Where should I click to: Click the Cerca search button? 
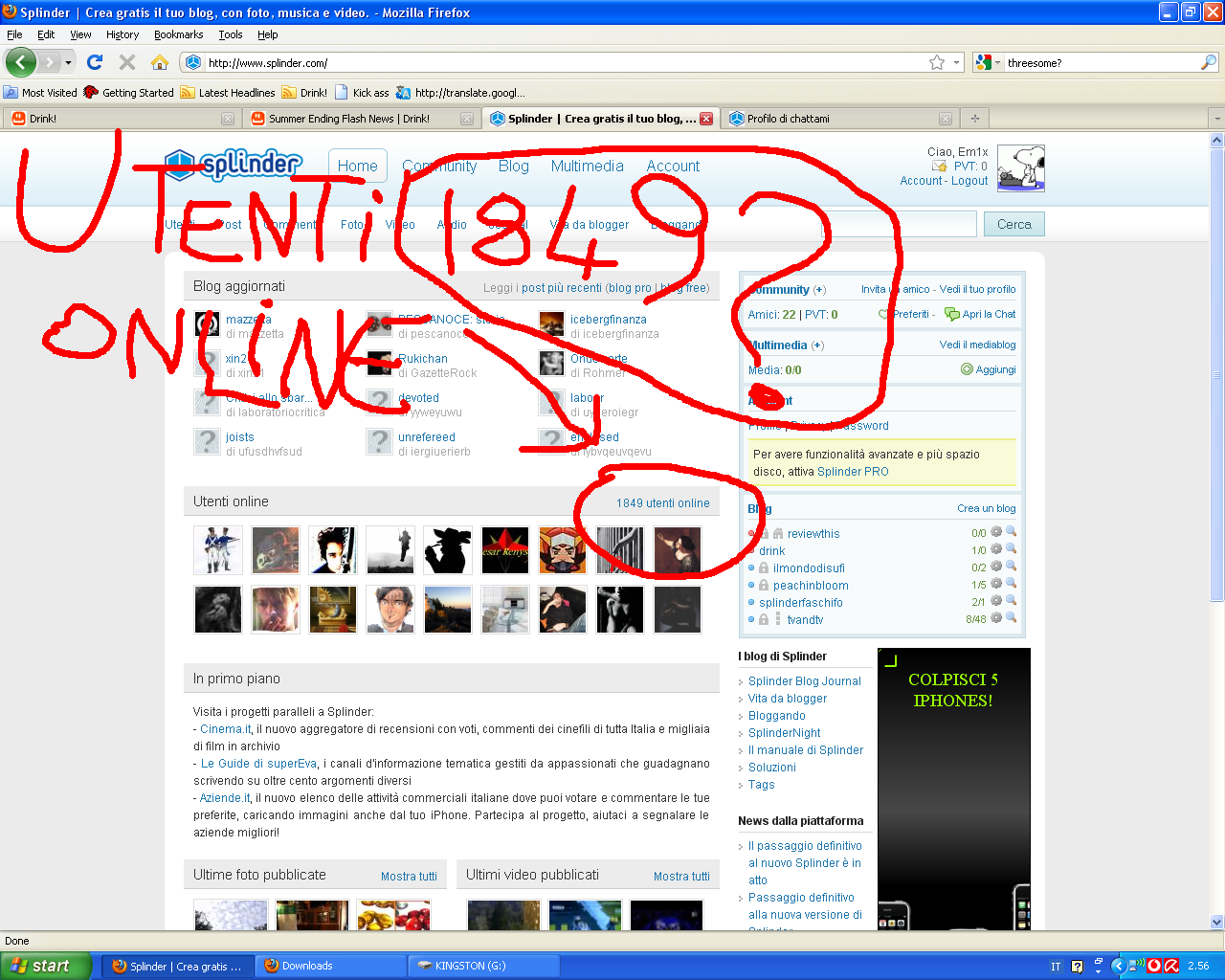[x=1014, y=224]
